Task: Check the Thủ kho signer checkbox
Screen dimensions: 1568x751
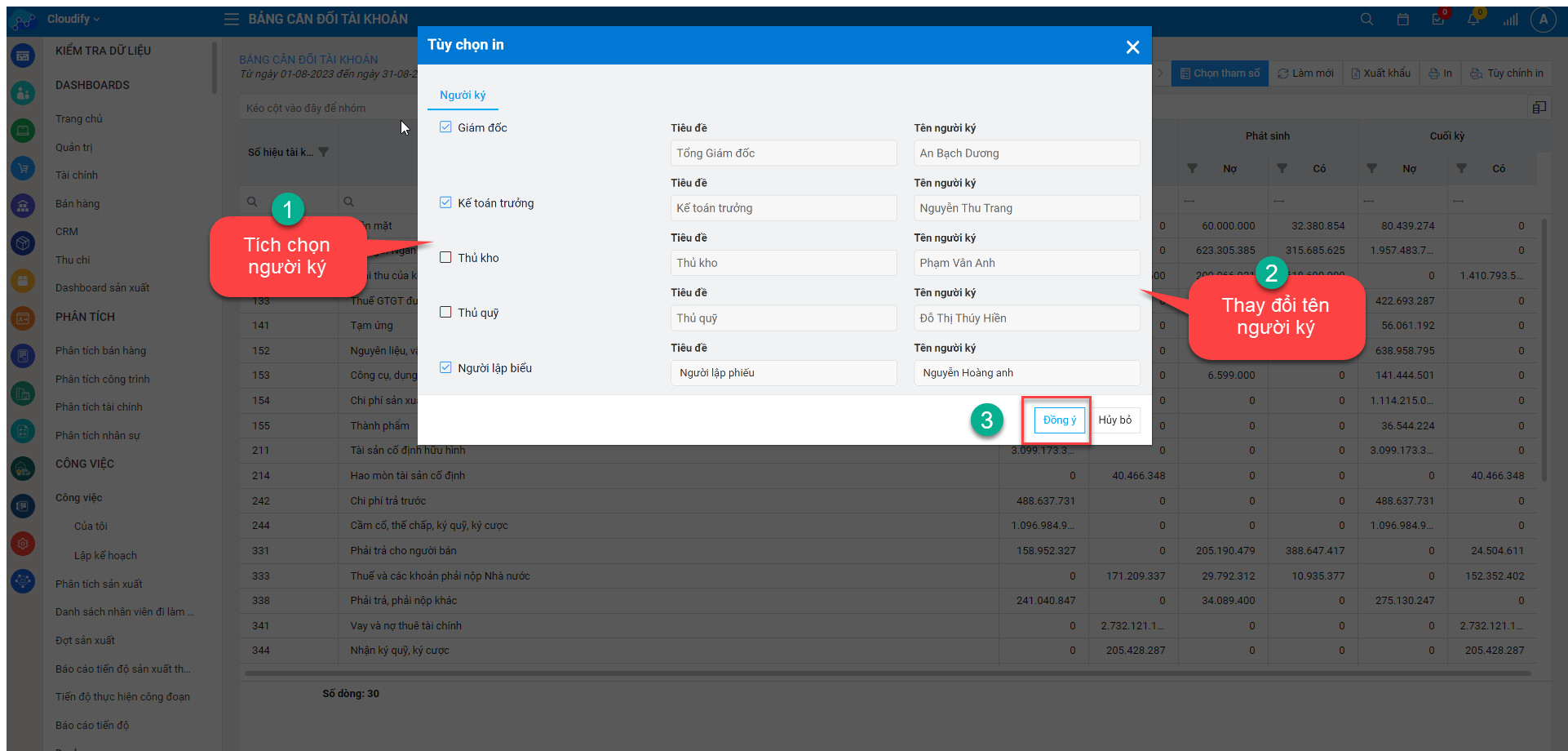Action: (445, 257)
